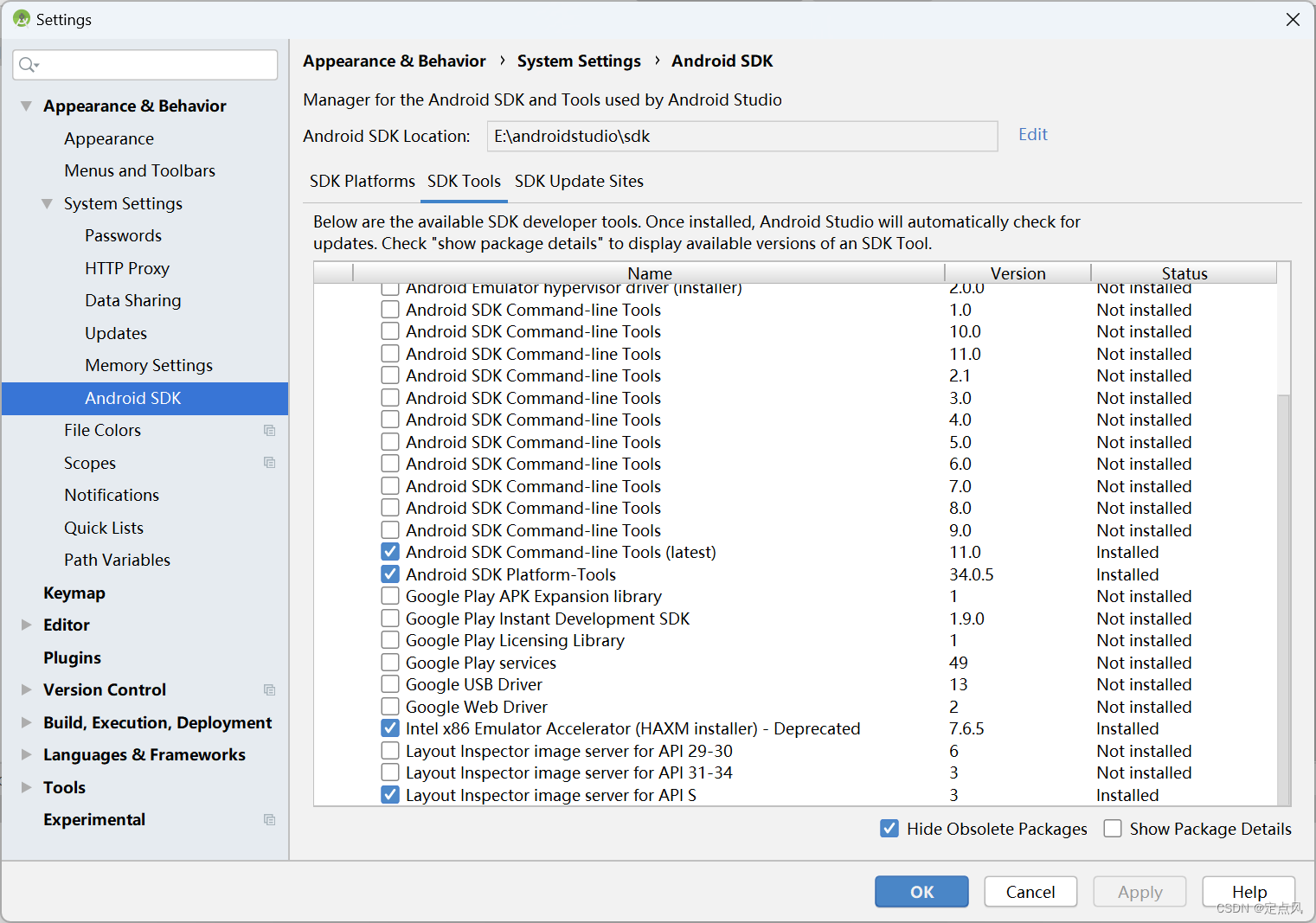The width and height of the screenshot is (1316, 923).
Task: Check Command-line Tools version 9.0 checkbox
Action: (x=390, y=530)
